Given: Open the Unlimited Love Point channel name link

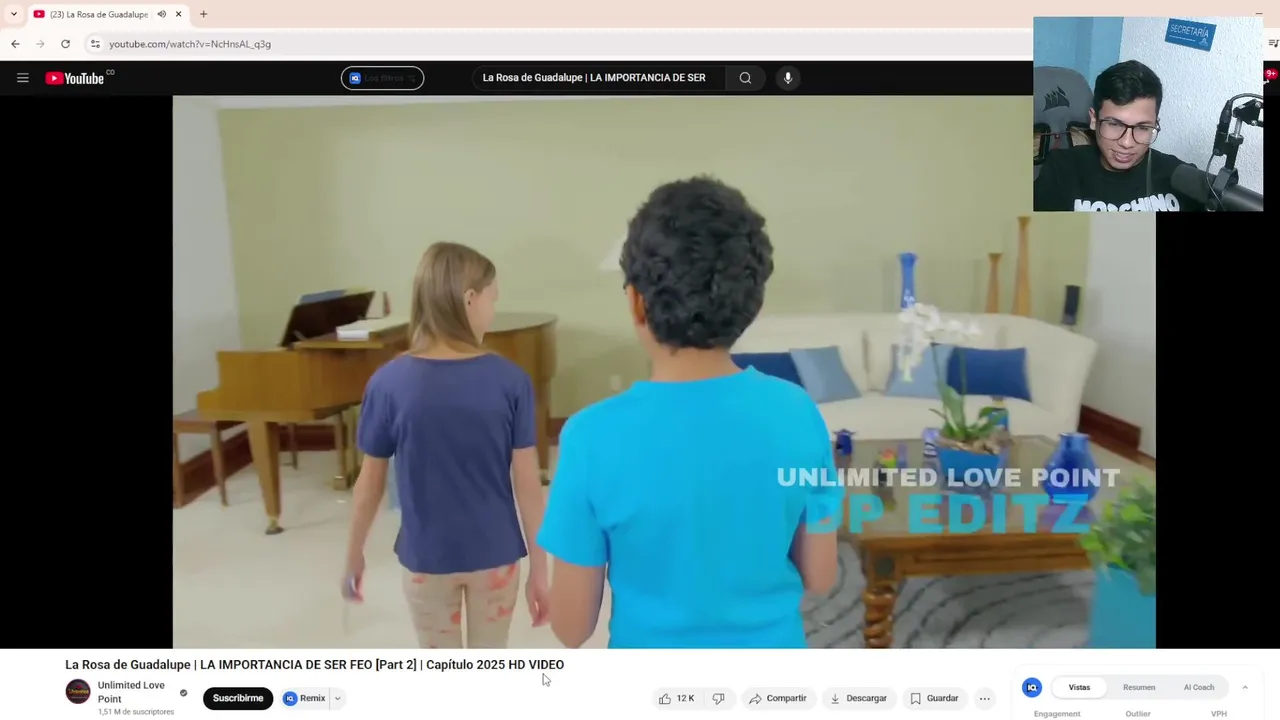Looking at the screenshot, I should tap(131, 692).
